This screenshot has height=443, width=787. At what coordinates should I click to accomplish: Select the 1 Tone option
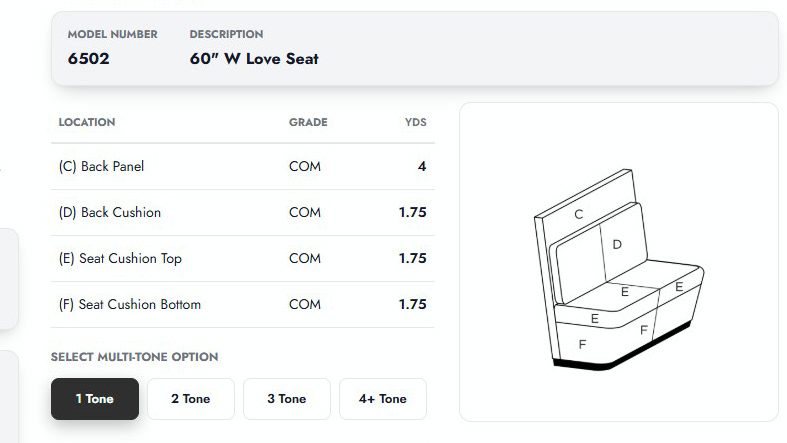pyautogui.click(x=95, y=399)
